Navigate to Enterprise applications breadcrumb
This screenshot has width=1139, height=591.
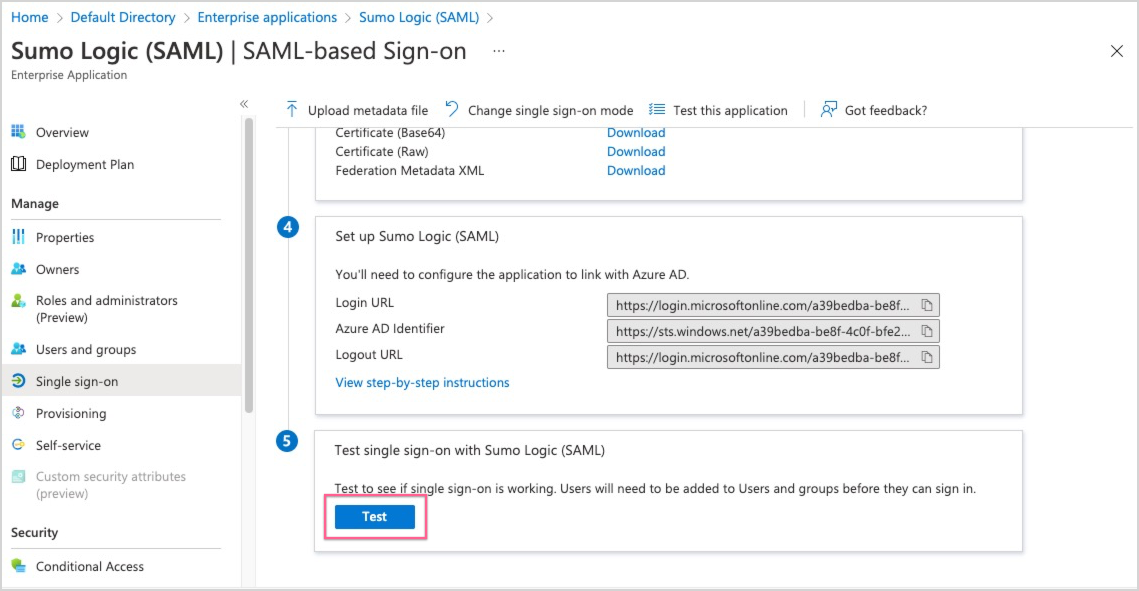pos(267,17)
